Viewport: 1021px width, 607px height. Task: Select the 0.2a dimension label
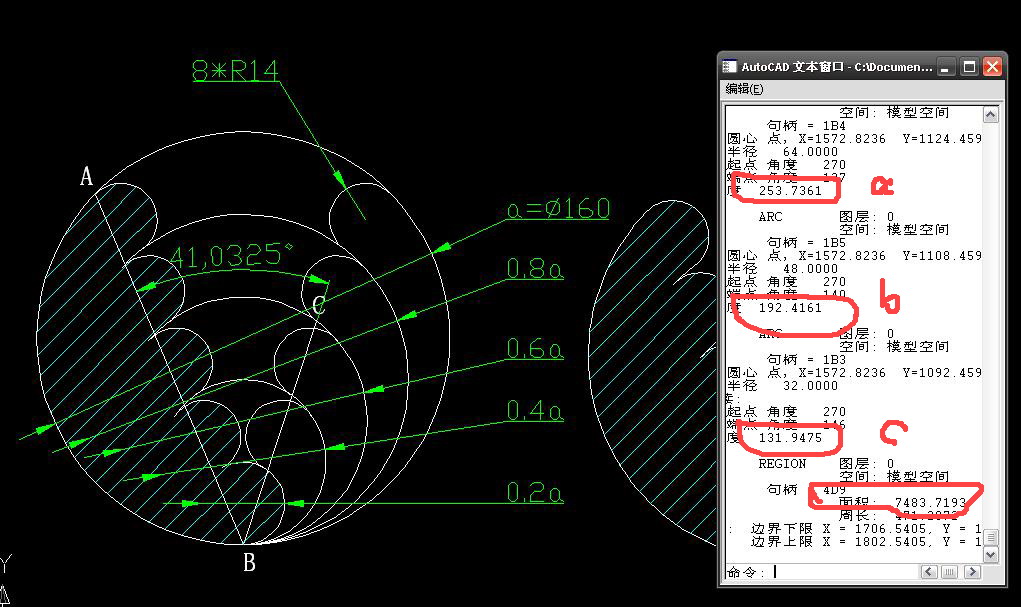click(535, 492)
